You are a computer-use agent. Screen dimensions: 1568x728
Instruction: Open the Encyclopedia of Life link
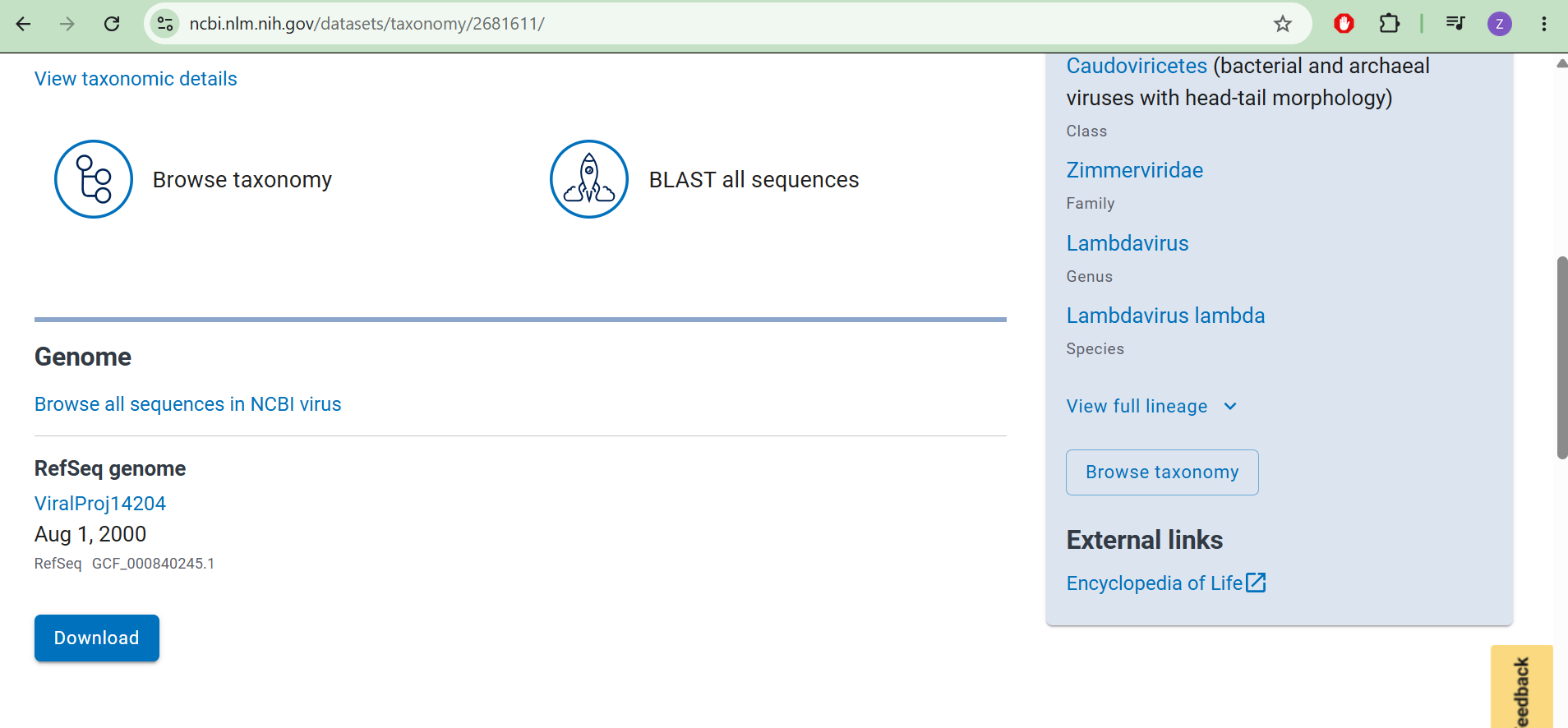coord(1155,583)
